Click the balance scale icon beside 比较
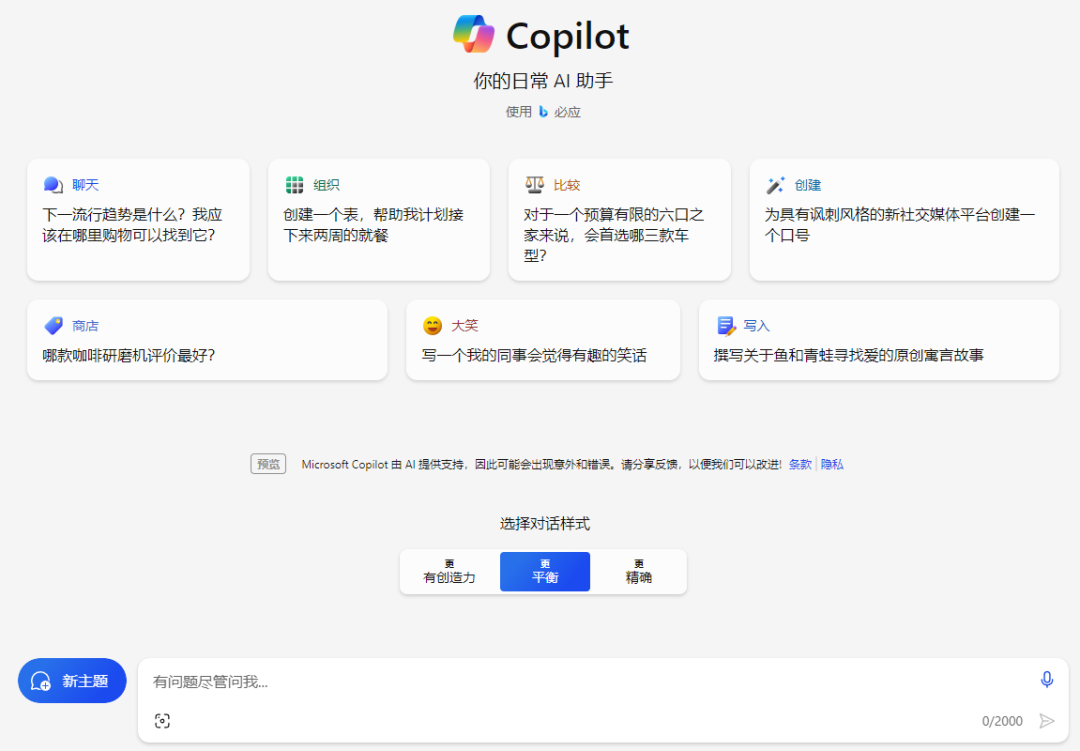Screen dimensions: 1080x751 (x=534, y=185)
